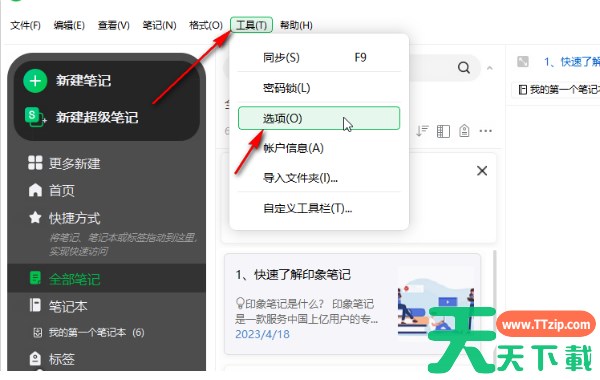Open the 帮助(H) menu
The image size is (600, 380).
pyautogui.click(x=296, y=25)
